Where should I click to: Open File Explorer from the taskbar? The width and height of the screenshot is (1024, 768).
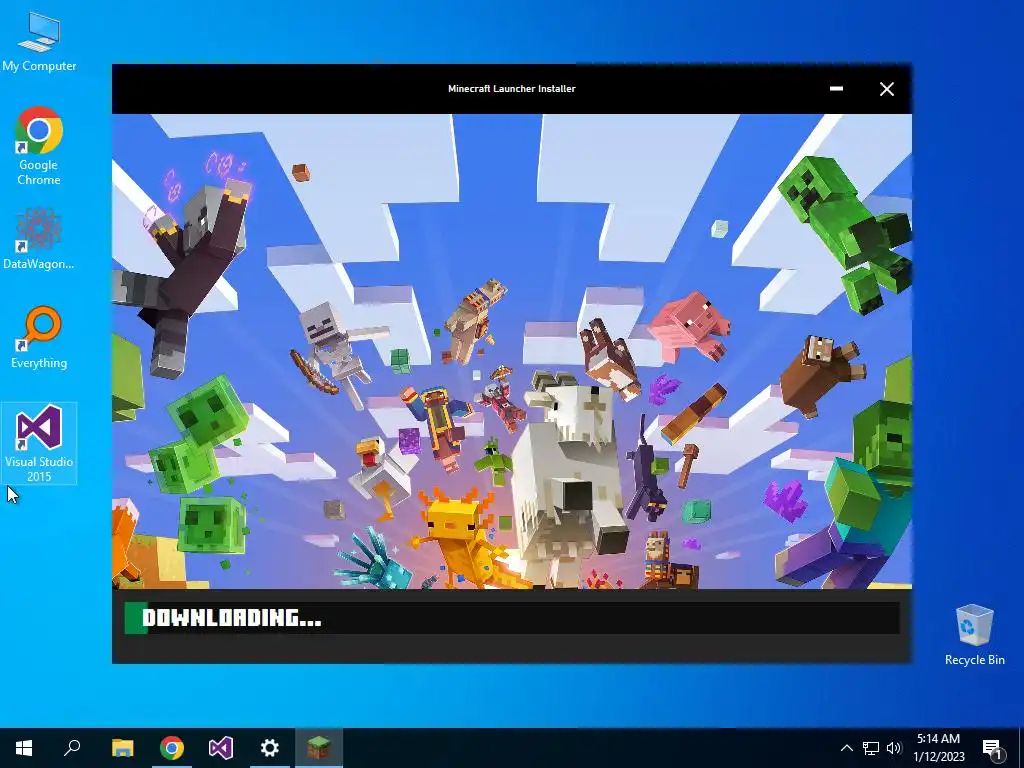click(x=122, y=748)
